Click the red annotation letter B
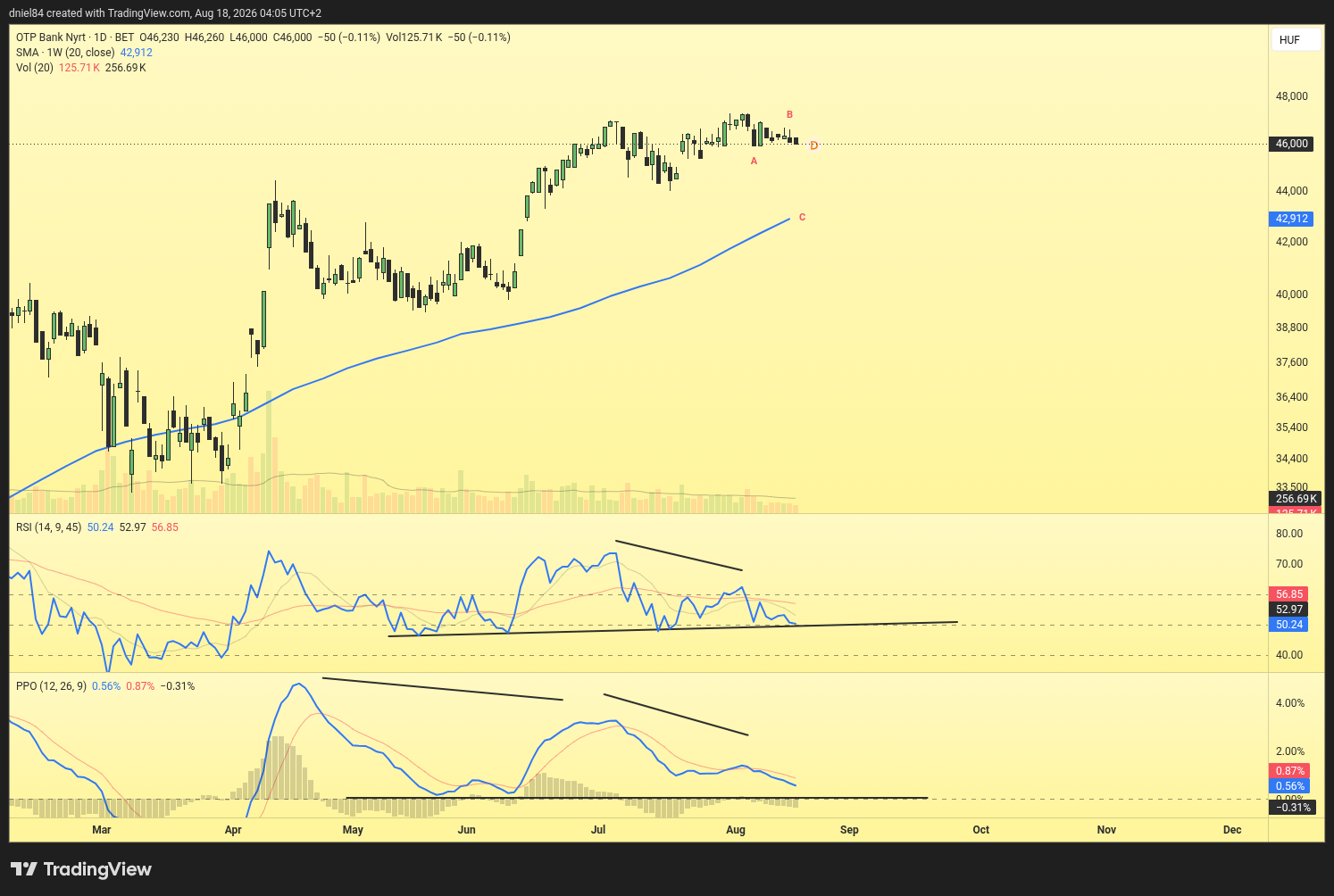 [790, 115]
